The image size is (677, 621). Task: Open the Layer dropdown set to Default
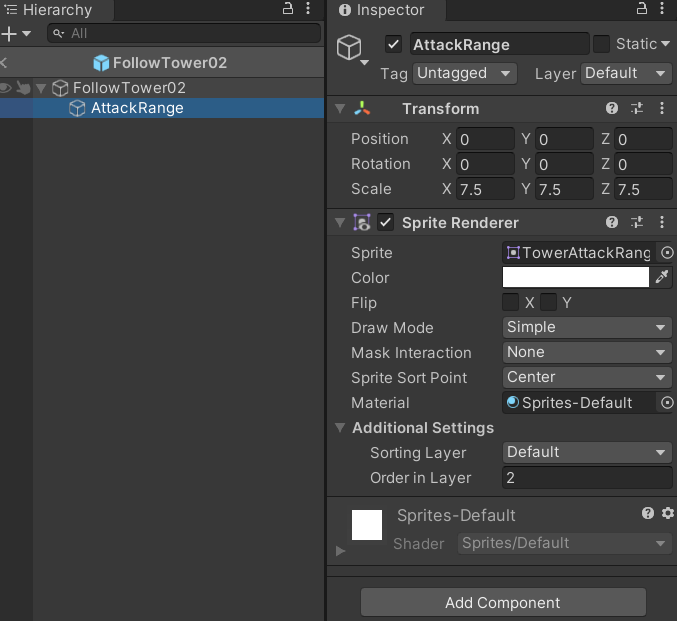point(627,74)
